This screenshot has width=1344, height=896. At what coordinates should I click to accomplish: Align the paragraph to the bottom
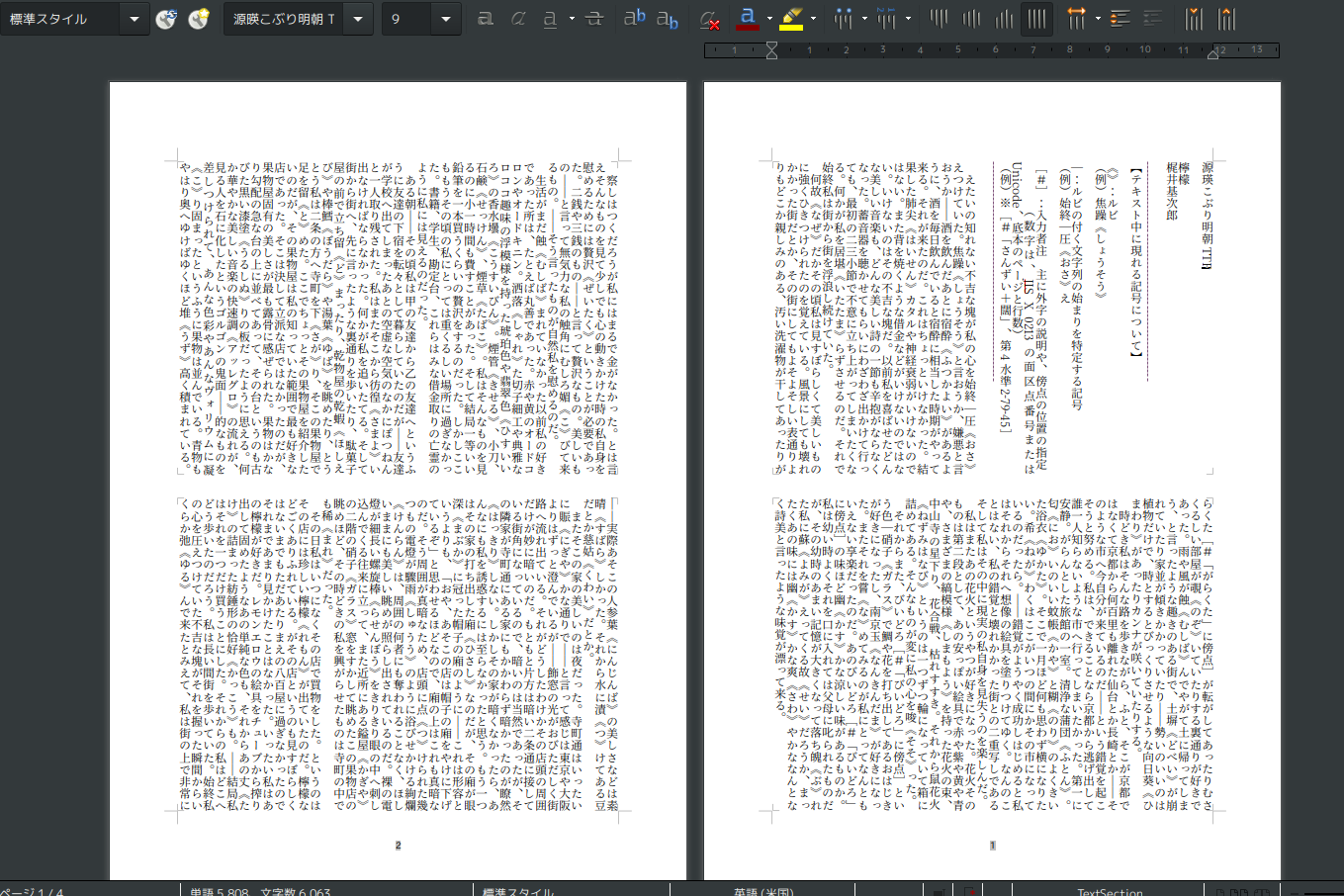click(1004, 19)
